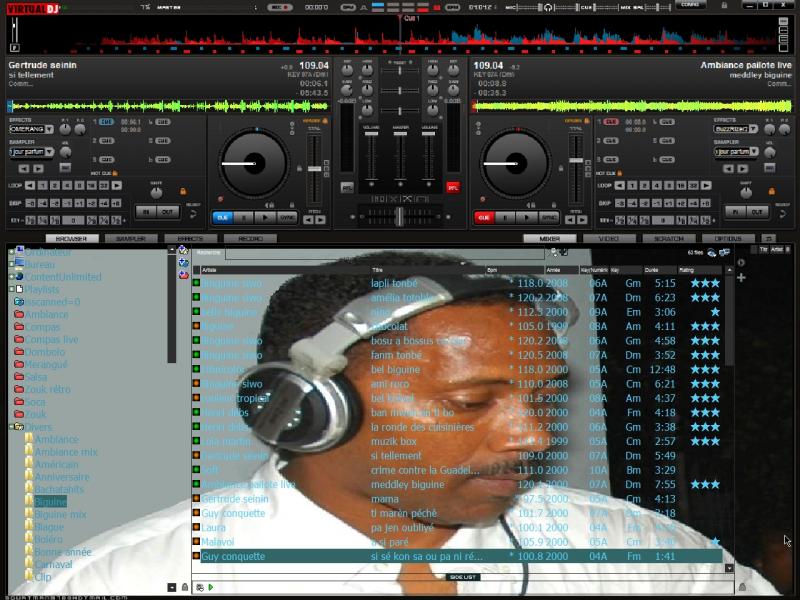This screenshot has height=600, width=800.
Task: Set loop IN point on left deck
Action: pos(145,212)
